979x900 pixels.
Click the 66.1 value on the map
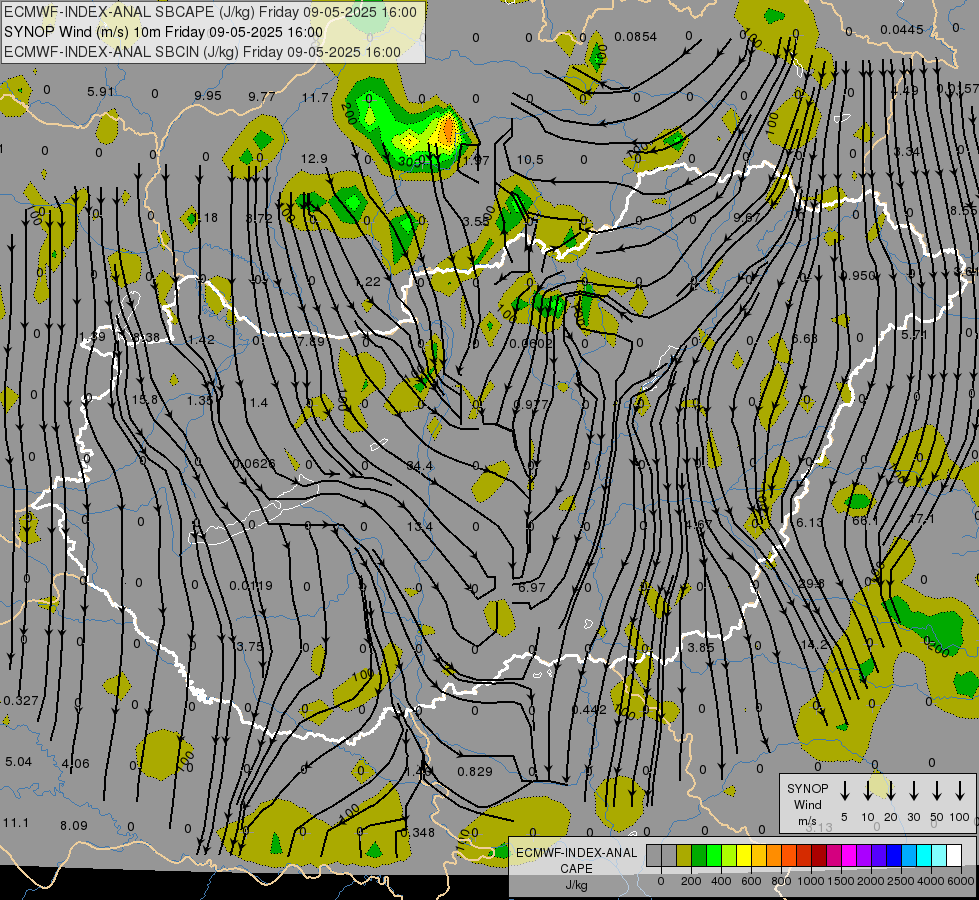point(865,520)
